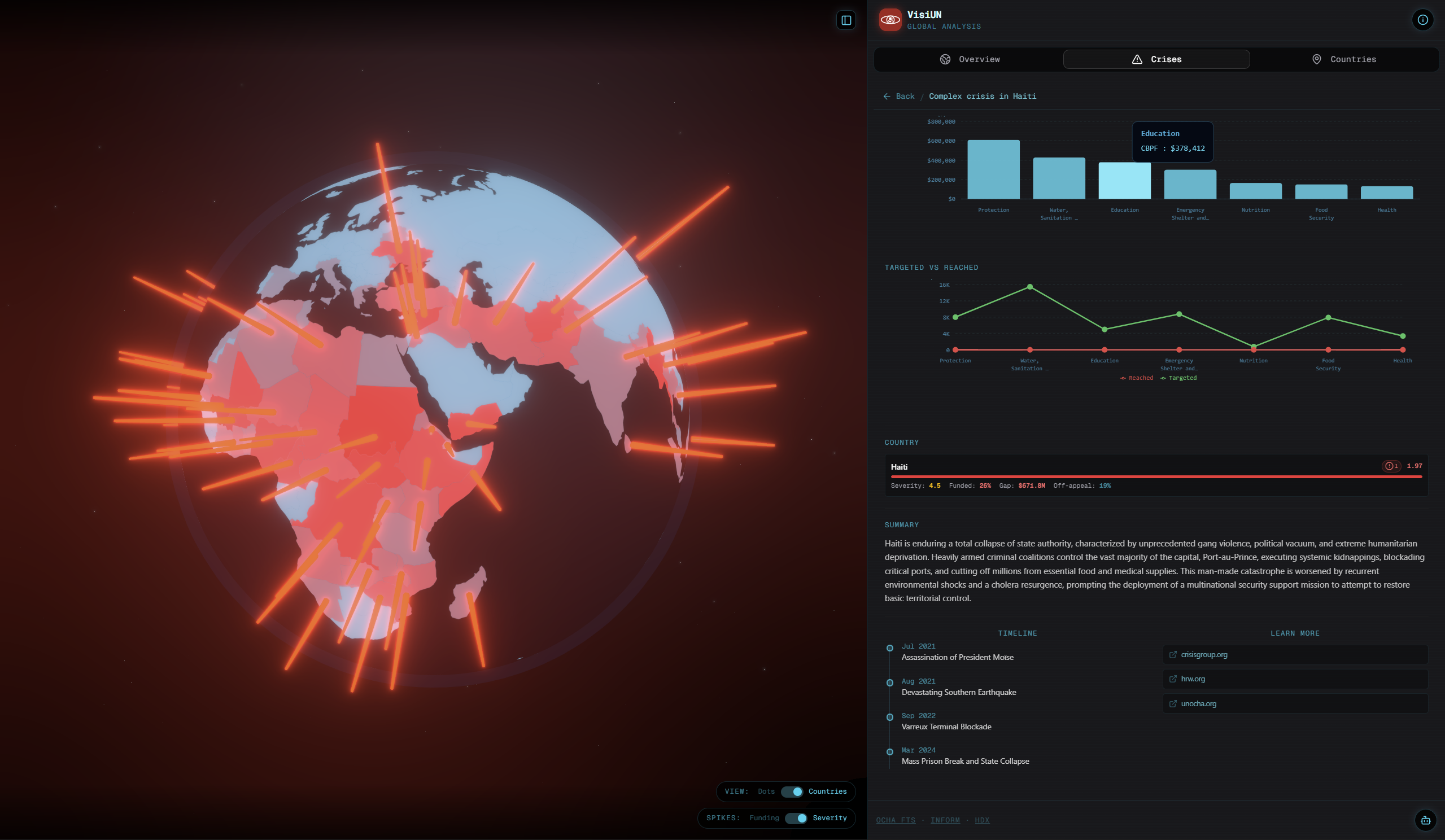This screenshot has width=1445, height=840.
Task: Click the crisisgroup.org external link icon
Action: pos(1173,655)
